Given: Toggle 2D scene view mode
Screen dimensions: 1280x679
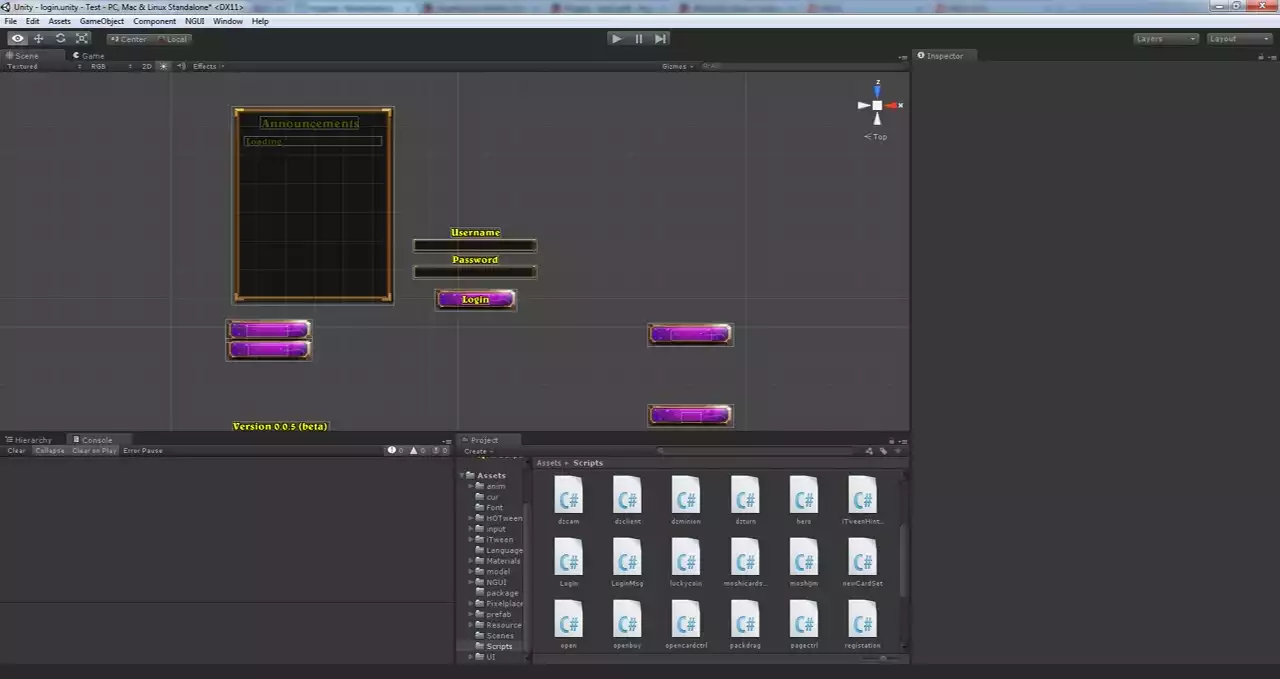Looking at the screenshot, I should point(146,67).
